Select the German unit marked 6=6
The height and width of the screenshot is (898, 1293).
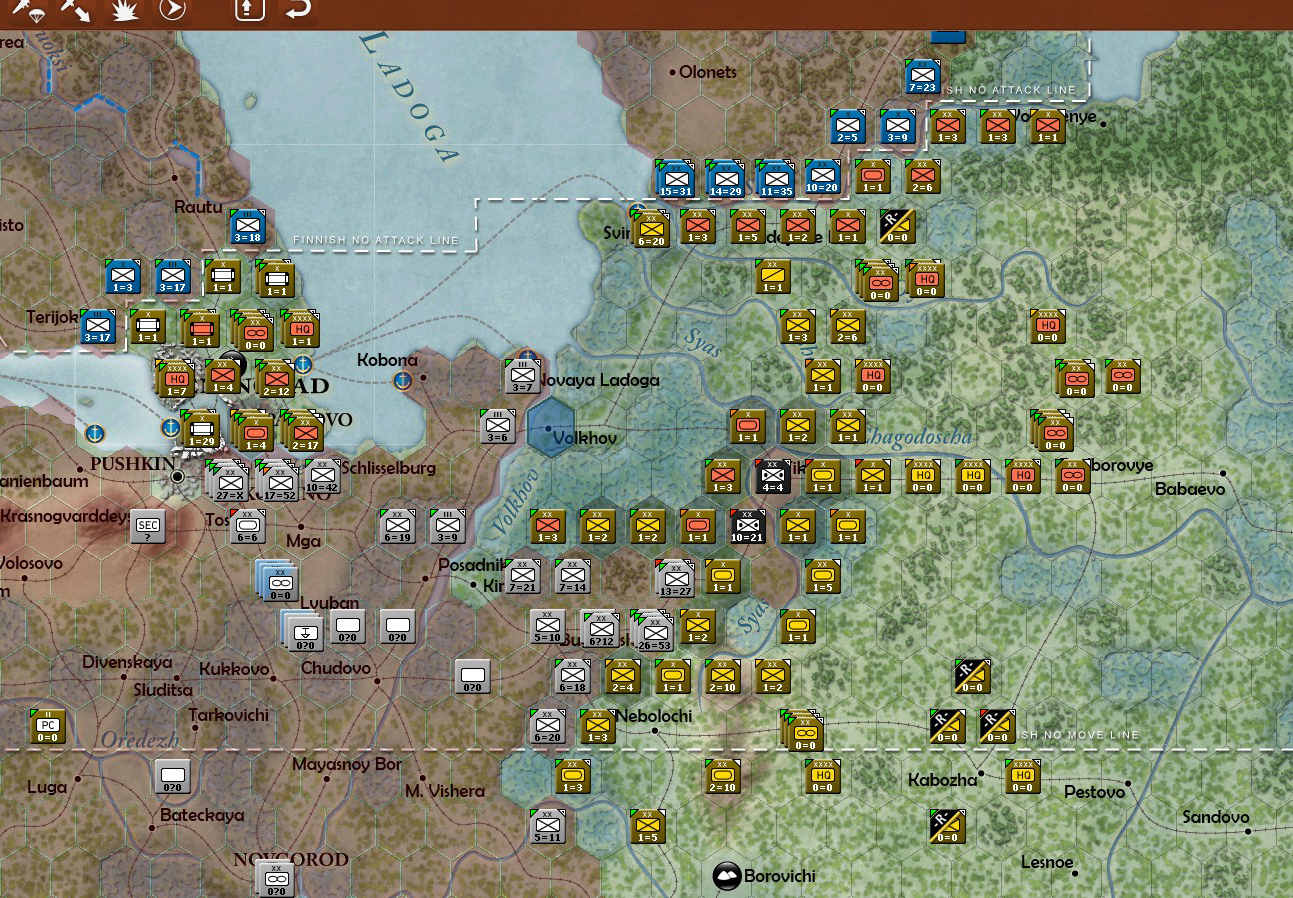[x=248, y=527]
